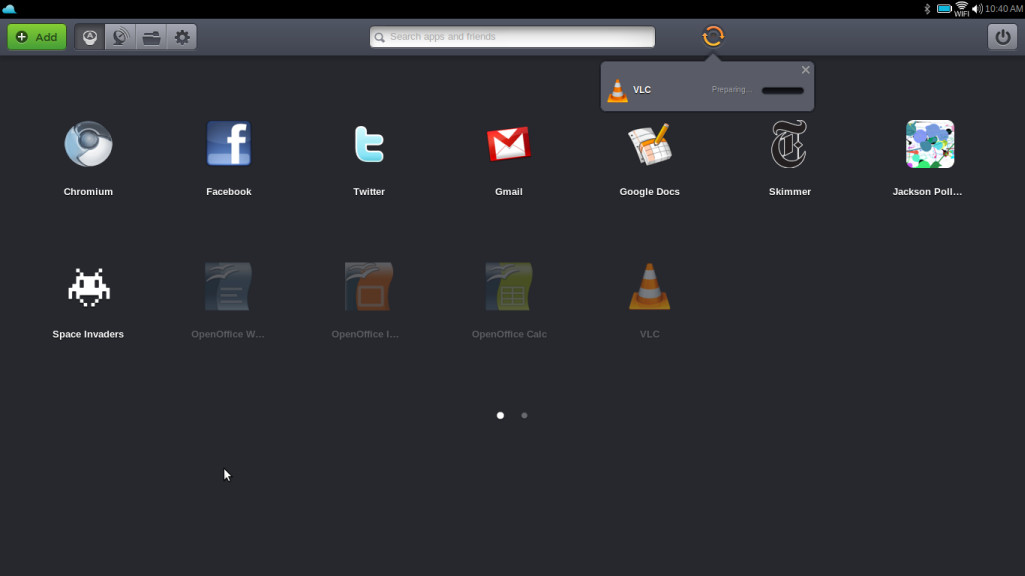Open the Jackson Pollock app
The image size is (1025, 576).
pos(930,144)
